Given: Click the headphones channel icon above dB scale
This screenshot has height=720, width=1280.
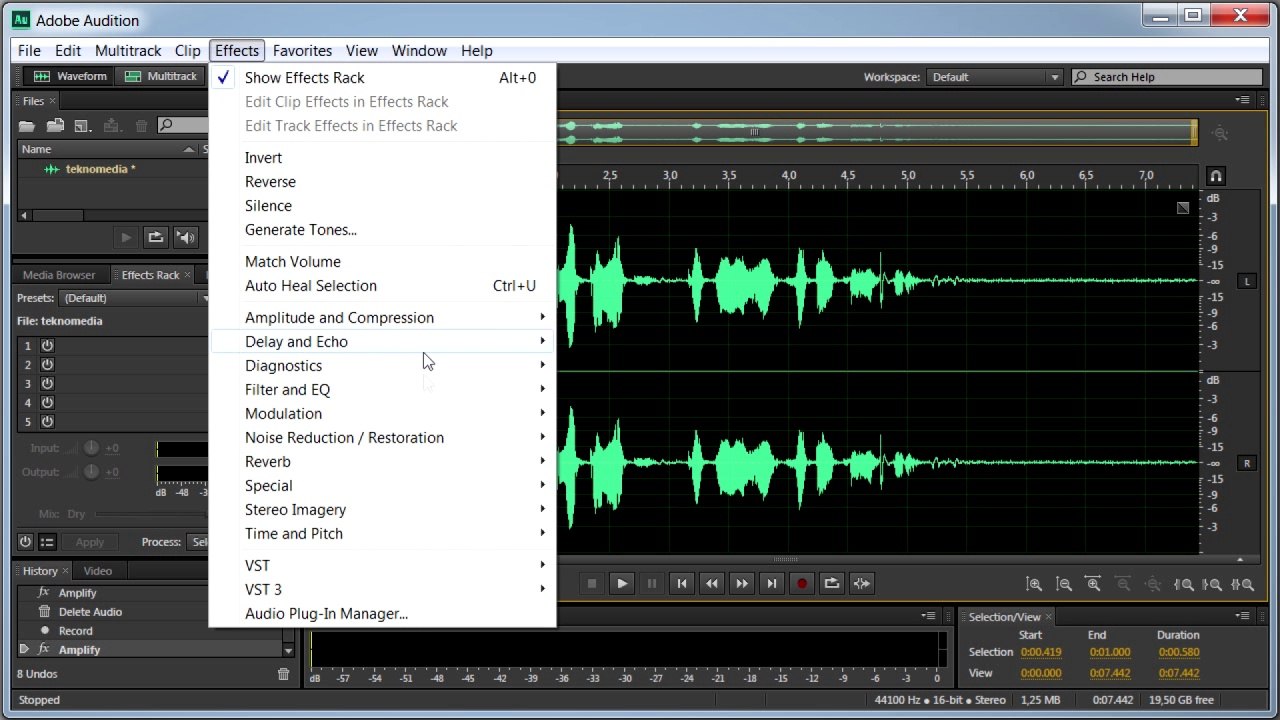Looking at the screenshot, I should coord(1216,176).
